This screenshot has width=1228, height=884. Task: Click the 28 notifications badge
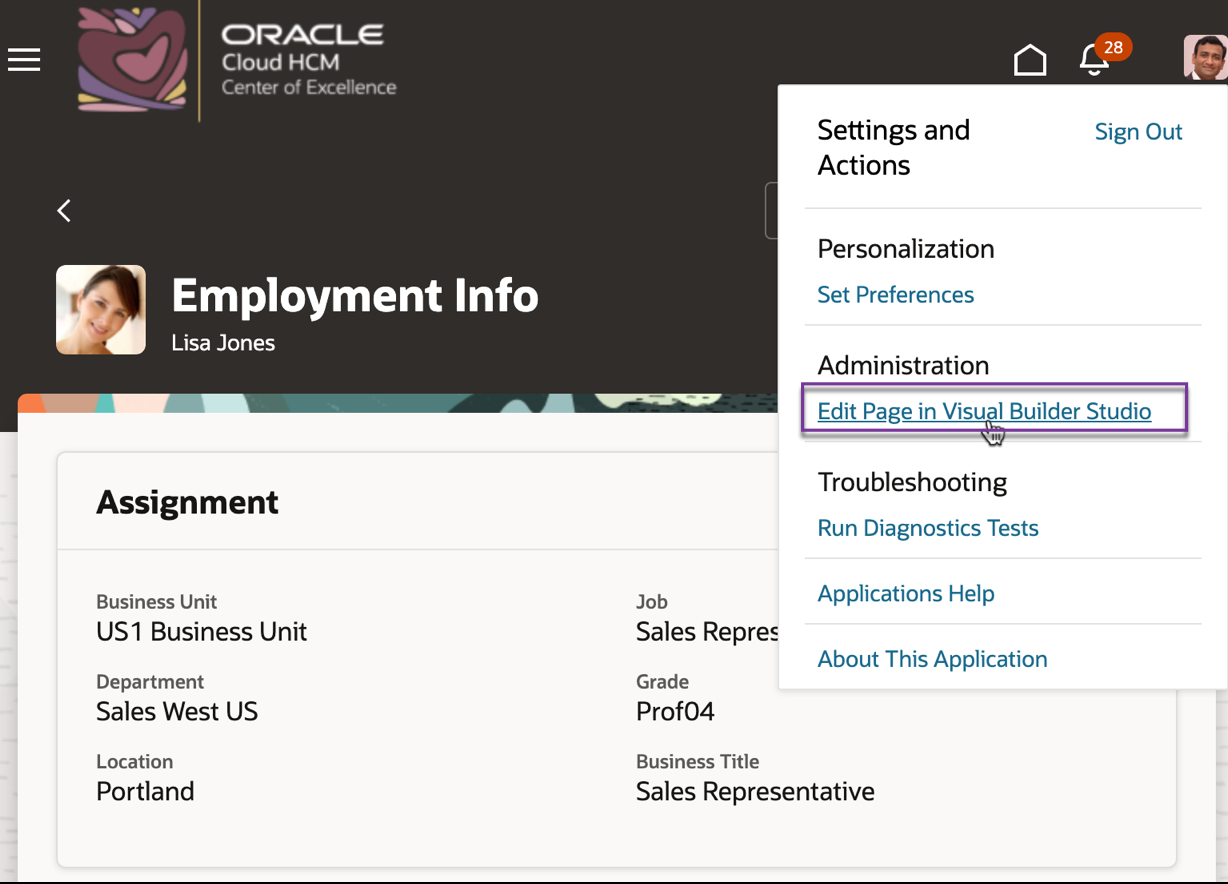coord(1113,47)
